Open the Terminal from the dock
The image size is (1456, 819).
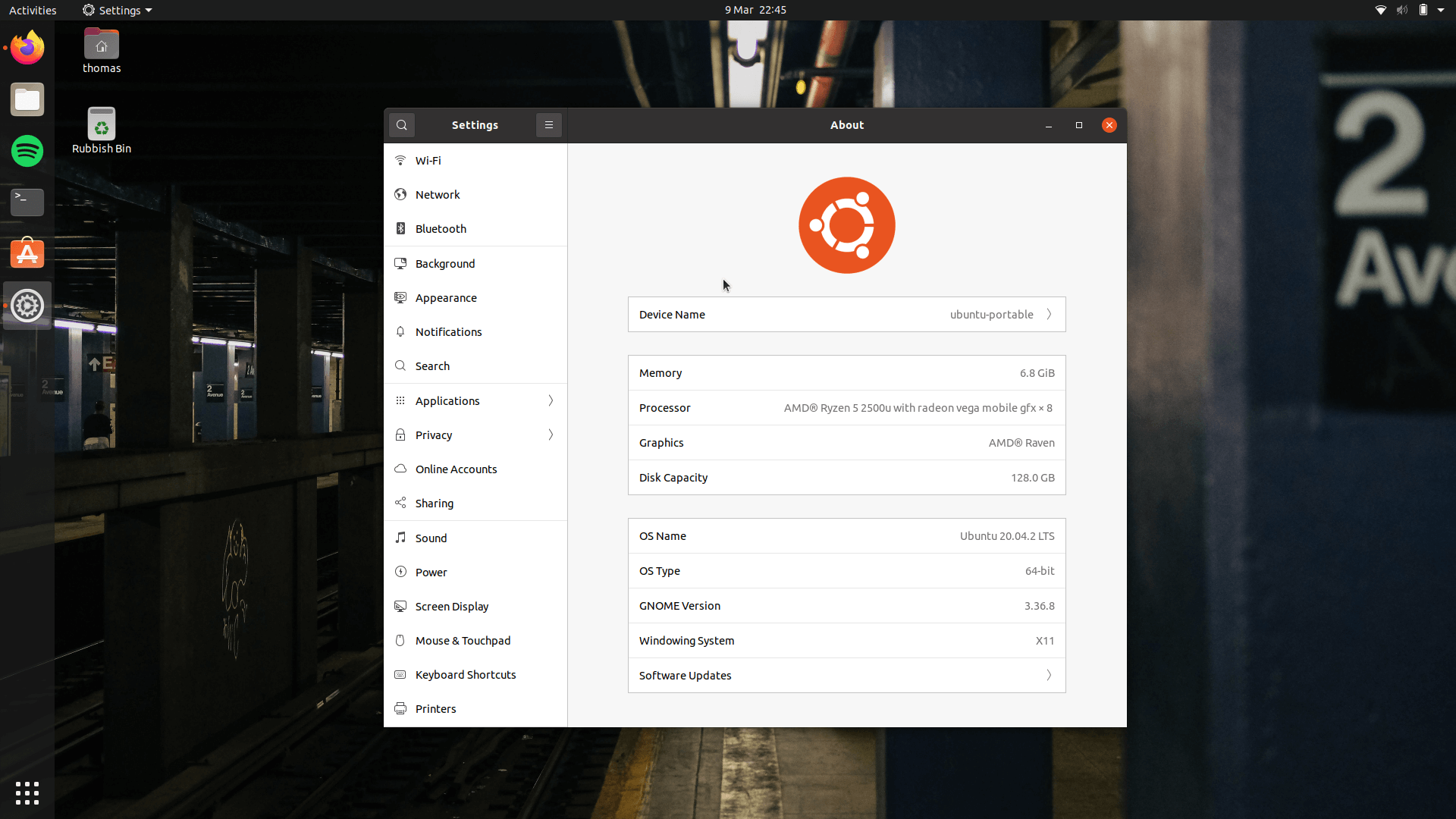pyautogui.click(x=27, y=202)
